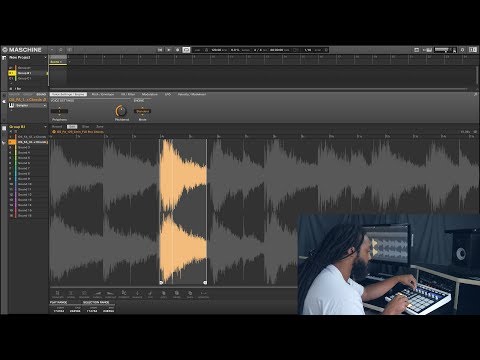The height and width of the screenshot is (360, 480).
Task: Switch to the GROUP tab
Action: point(28,95)
